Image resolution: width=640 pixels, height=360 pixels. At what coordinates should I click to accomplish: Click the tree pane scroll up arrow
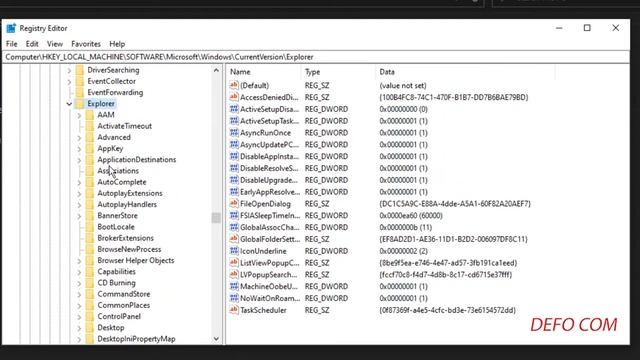tap(216, 71)
